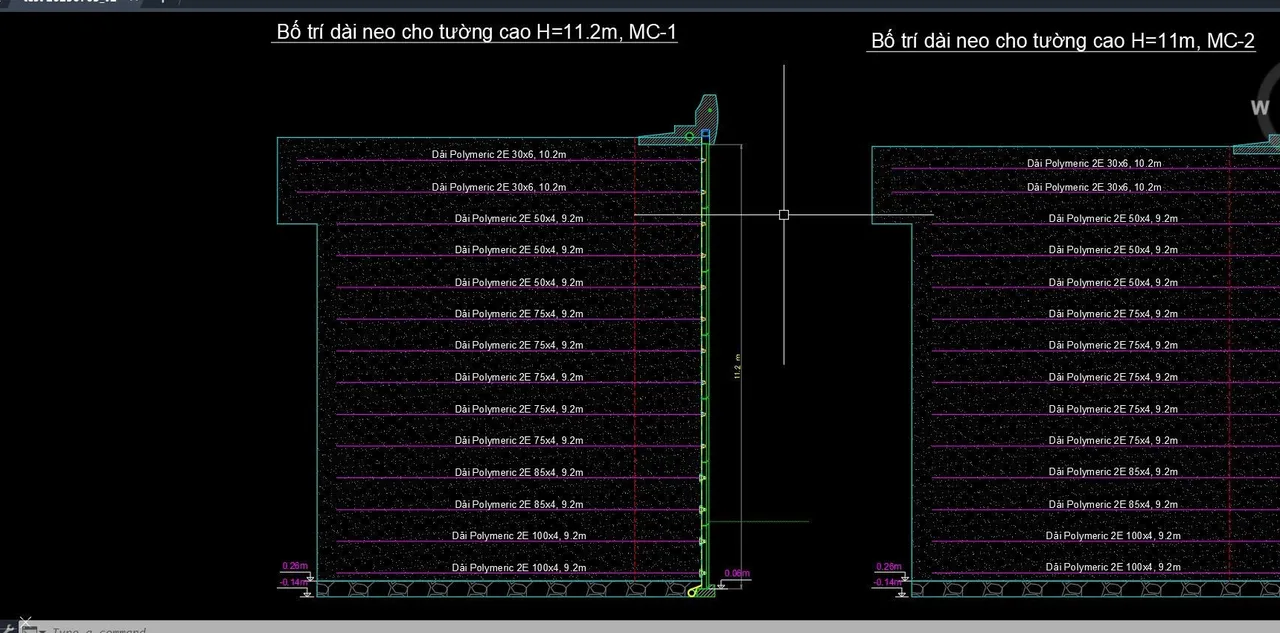Select the '0.26m' level label in MC-1

pos(295,566)
